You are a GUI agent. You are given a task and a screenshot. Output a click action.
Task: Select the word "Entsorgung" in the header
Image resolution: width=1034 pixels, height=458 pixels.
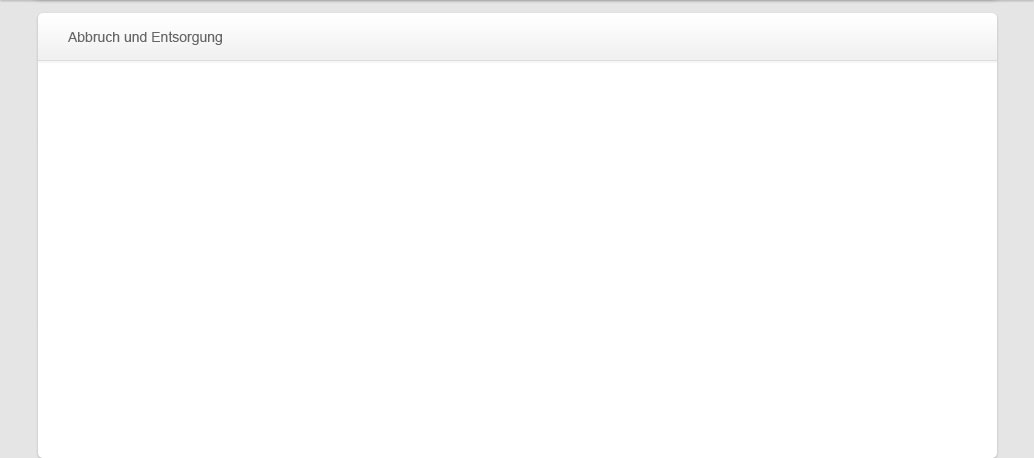pyautogui.click(x=187, y=38)
